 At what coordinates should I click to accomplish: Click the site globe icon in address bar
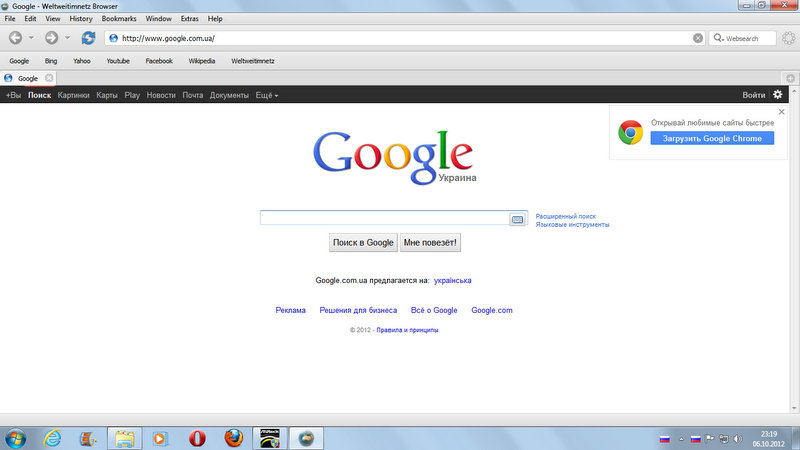tap(113, 38)
